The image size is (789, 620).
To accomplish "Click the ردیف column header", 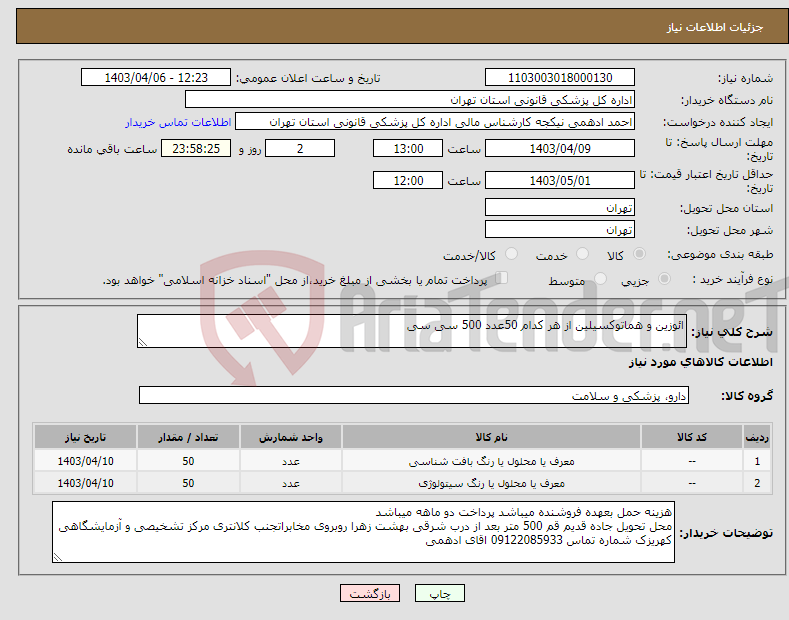I will (757, 437).
